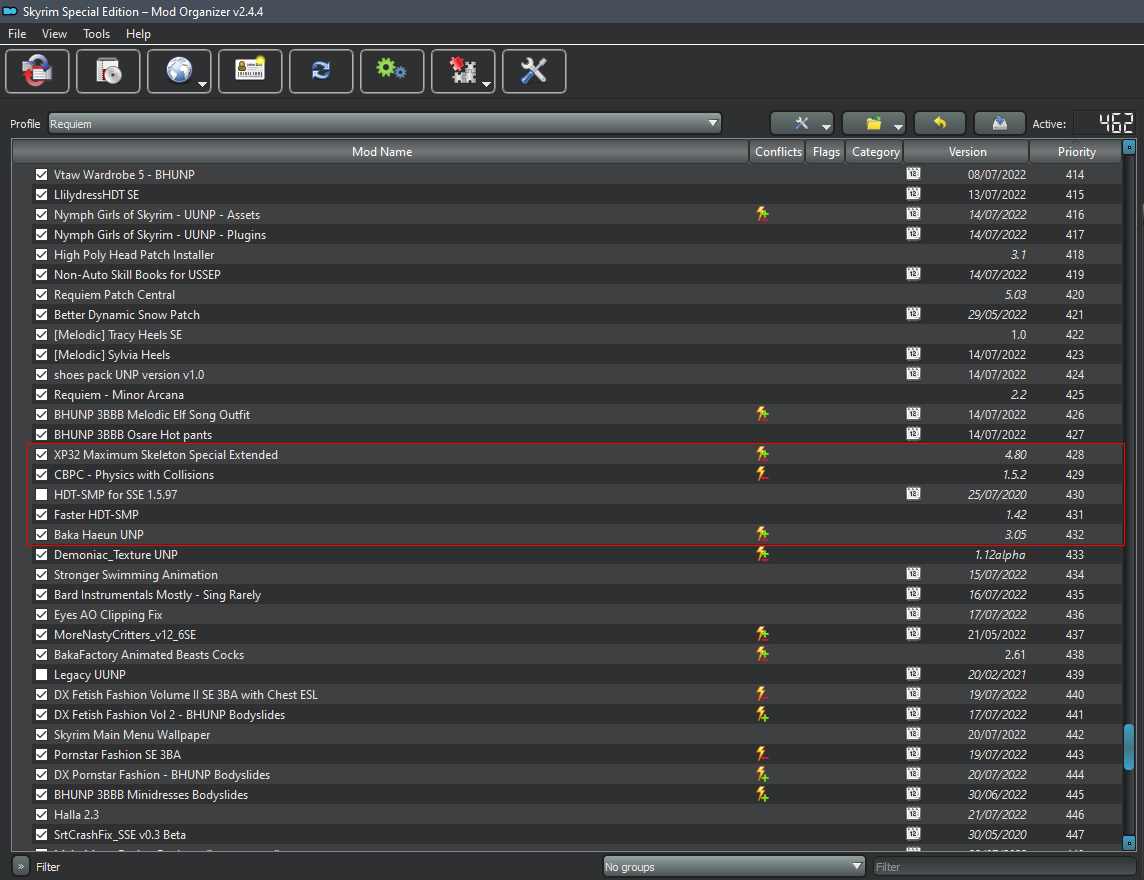Click the Manage Instances toolbar icon

[x=37, y=72]
